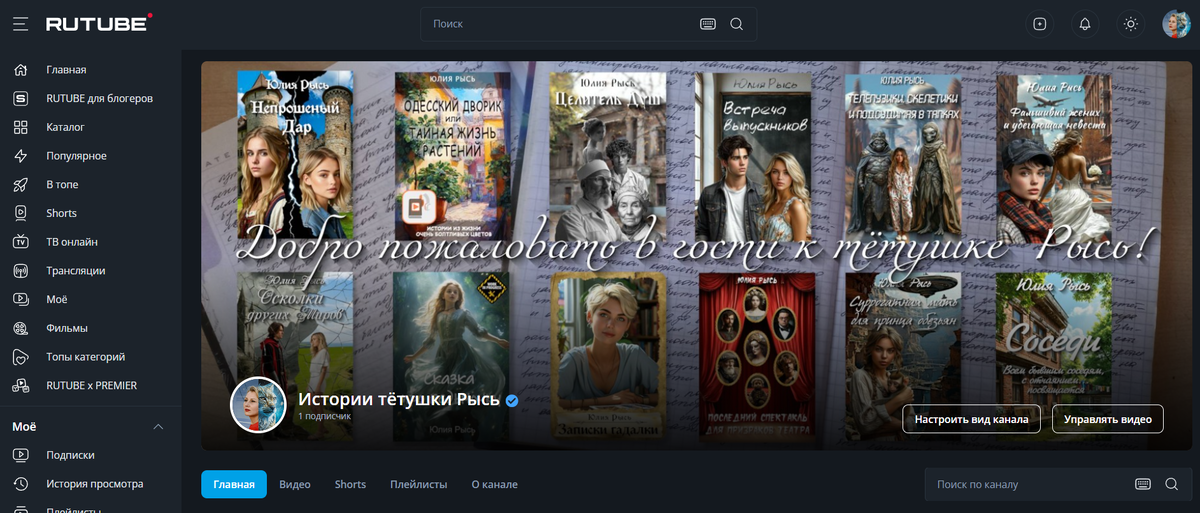Click the Трансляции broadcast icon
1200x513 pixels.
tap(20, 270)
